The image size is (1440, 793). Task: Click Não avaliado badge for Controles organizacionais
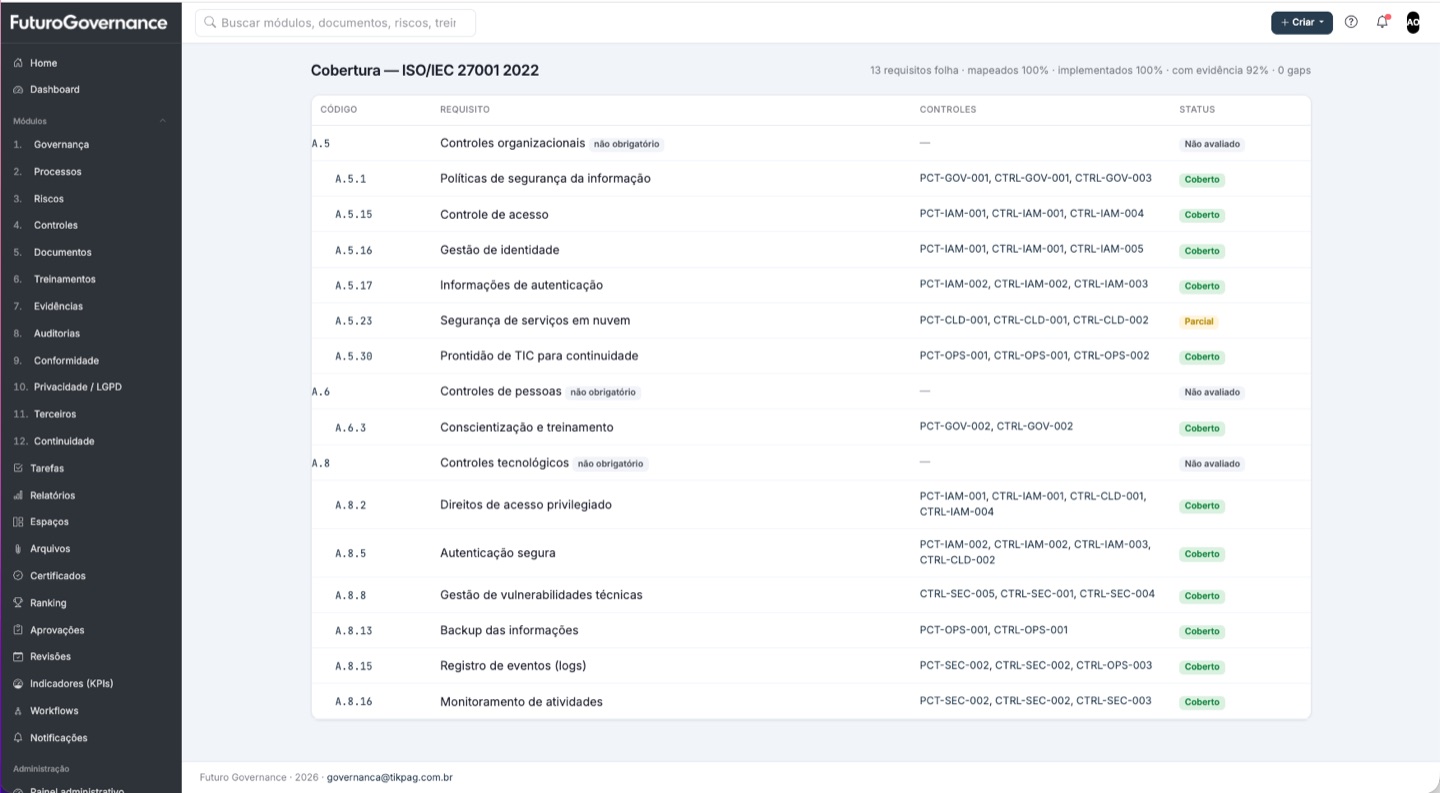[1212, 144]
